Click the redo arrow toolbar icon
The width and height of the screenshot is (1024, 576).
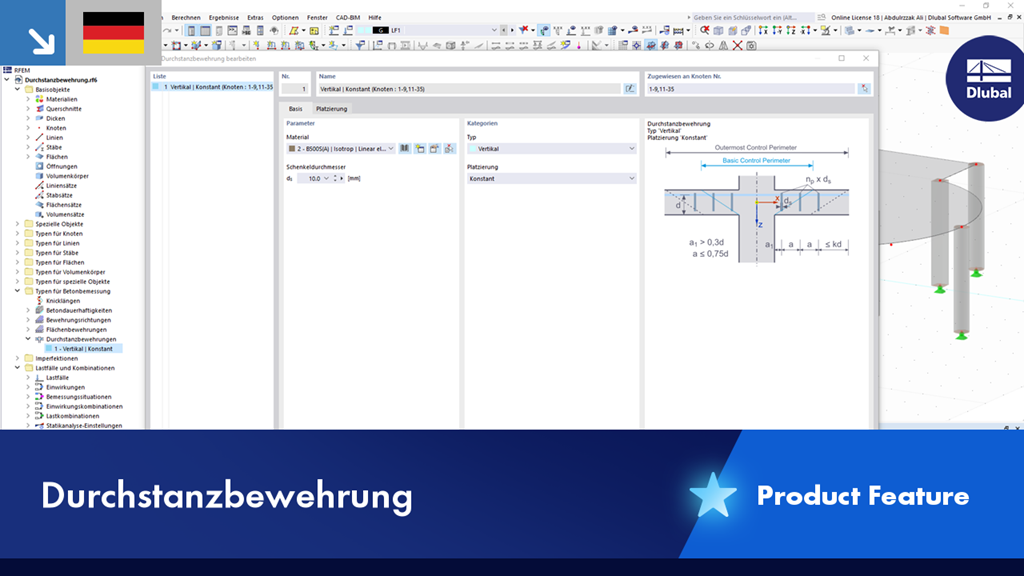point(168,31)
